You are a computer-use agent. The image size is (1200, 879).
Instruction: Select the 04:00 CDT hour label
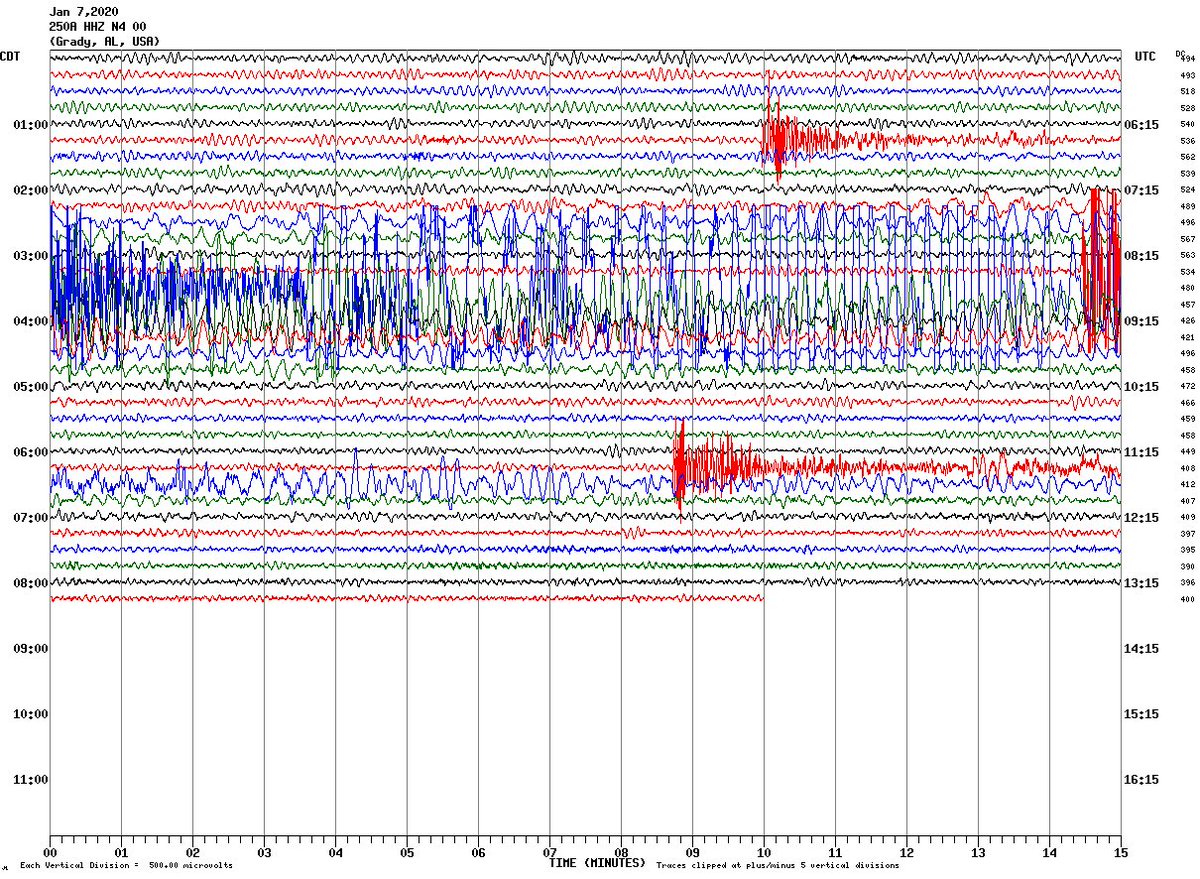point(30,321)
